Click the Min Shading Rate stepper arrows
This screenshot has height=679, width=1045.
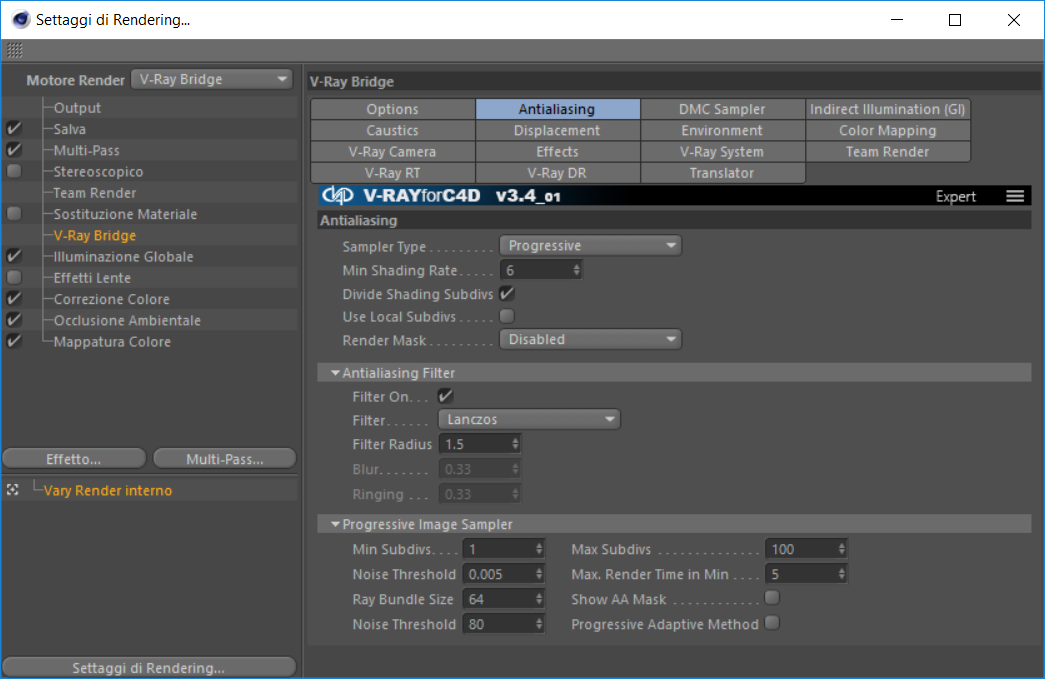576,270
